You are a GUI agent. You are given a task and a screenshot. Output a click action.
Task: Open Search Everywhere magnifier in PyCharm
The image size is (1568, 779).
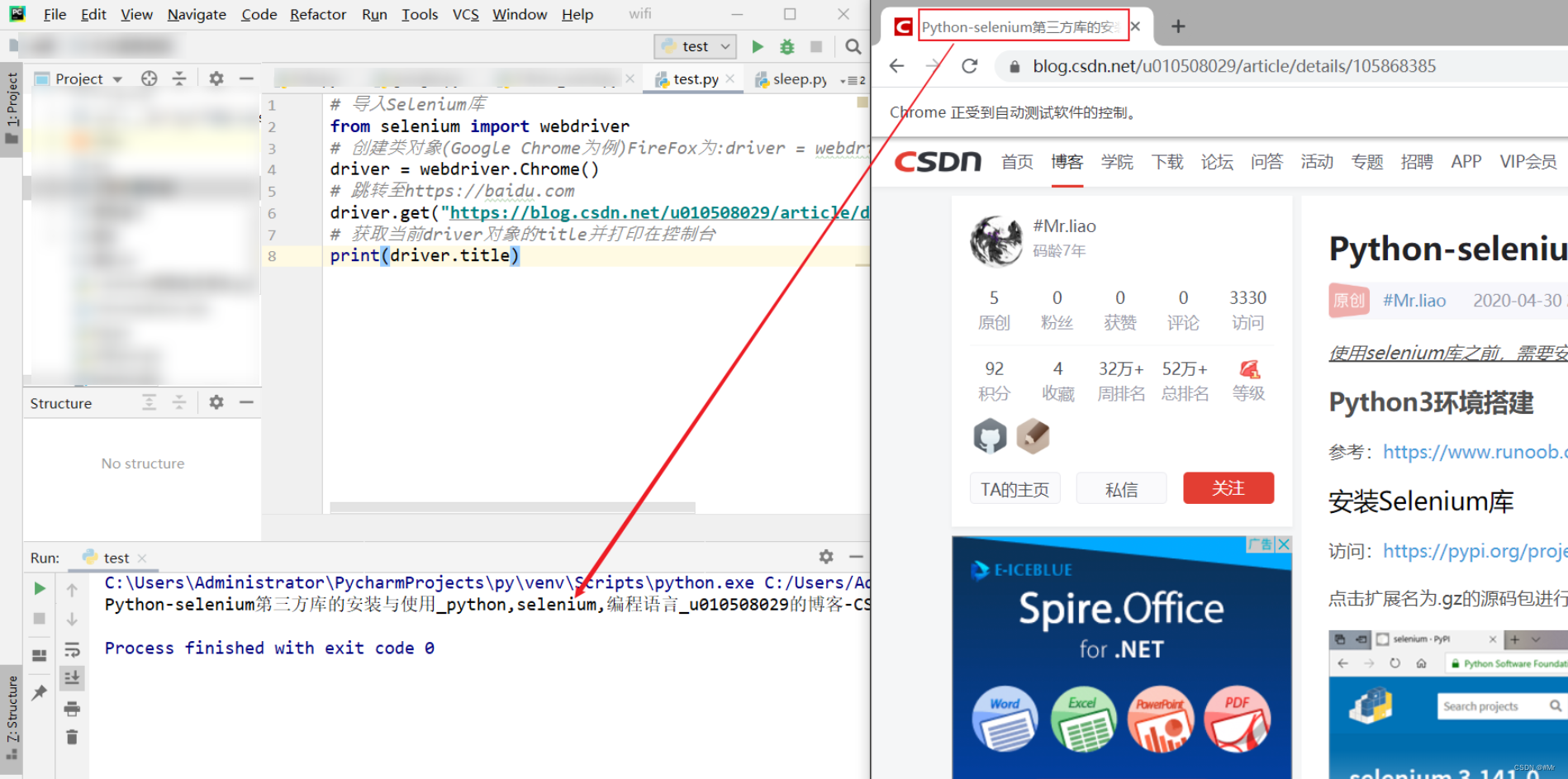(x=853, y=47)
